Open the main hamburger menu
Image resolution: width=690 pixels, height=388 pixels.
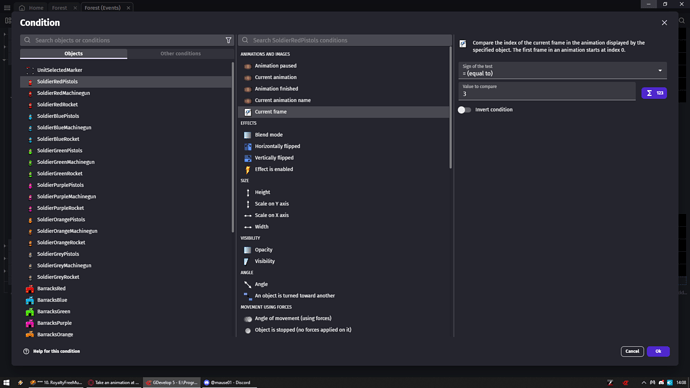pyautogui.click(x=7, y=7)
